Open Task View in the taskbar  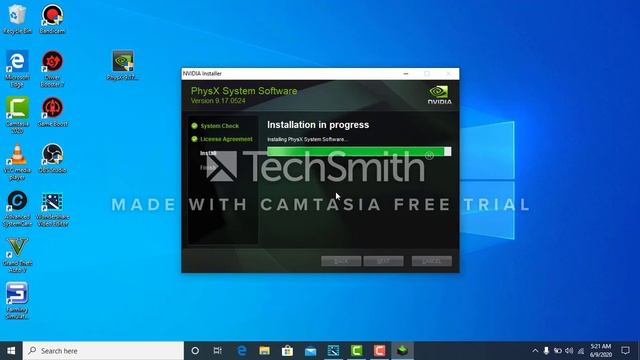point(218,351)
